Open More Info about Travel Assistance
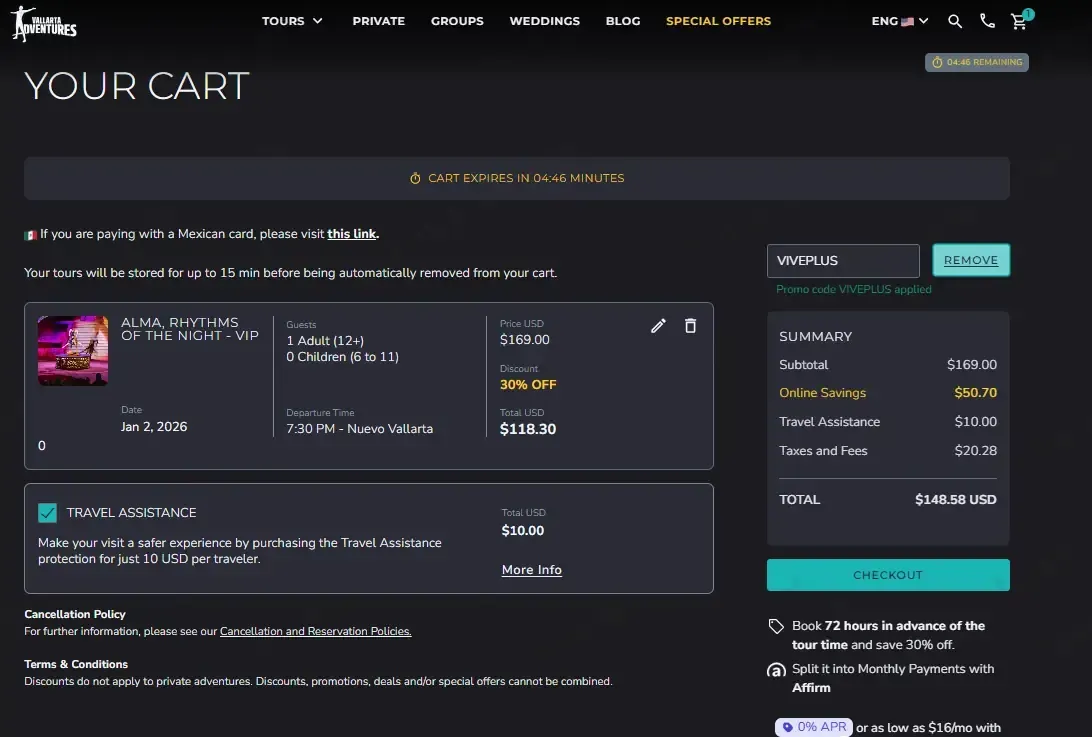This screenshot has height=737, width=1092. 531,570
